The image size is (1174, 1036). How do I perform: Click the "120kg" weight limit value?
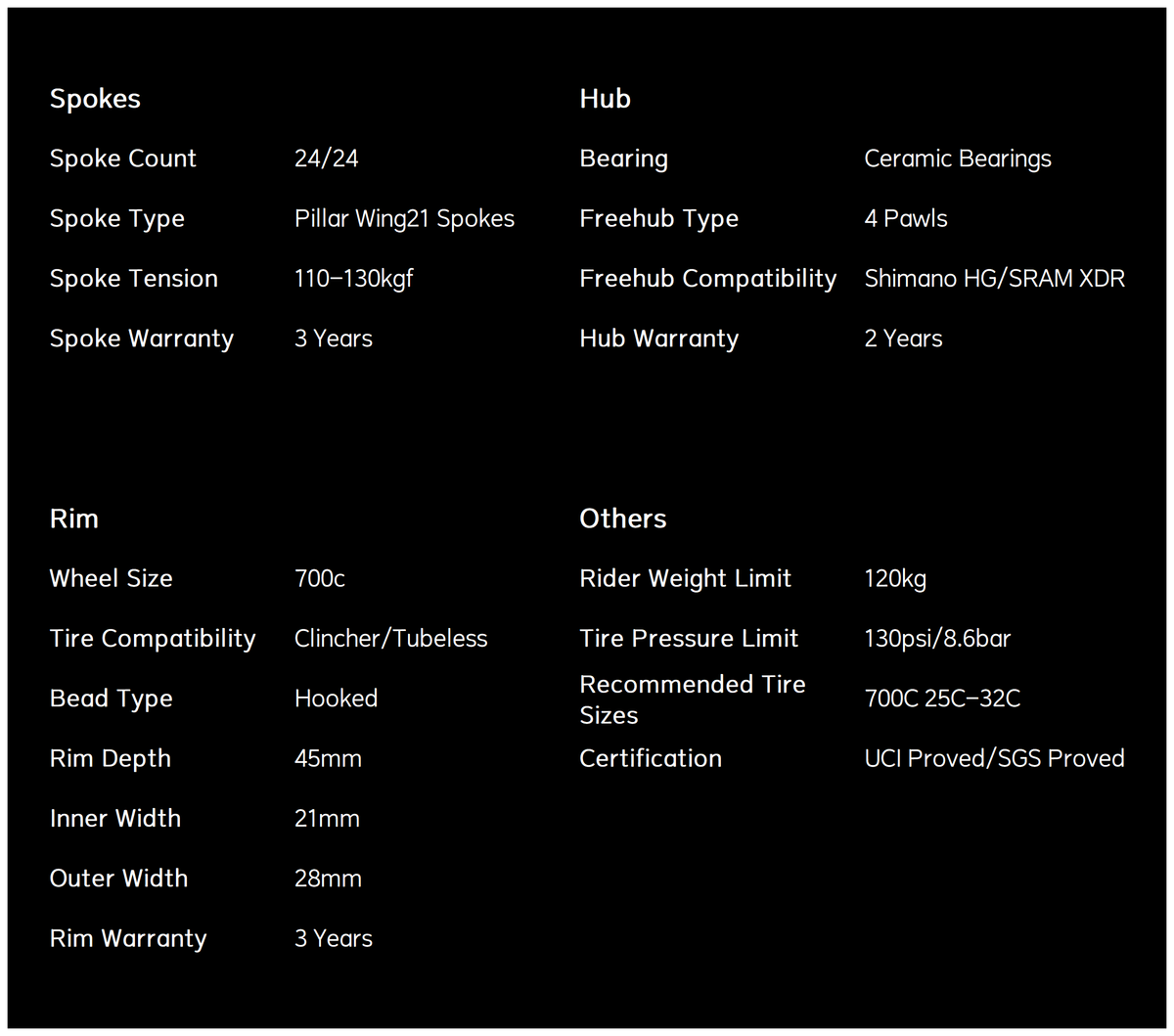tap(896, 579)
